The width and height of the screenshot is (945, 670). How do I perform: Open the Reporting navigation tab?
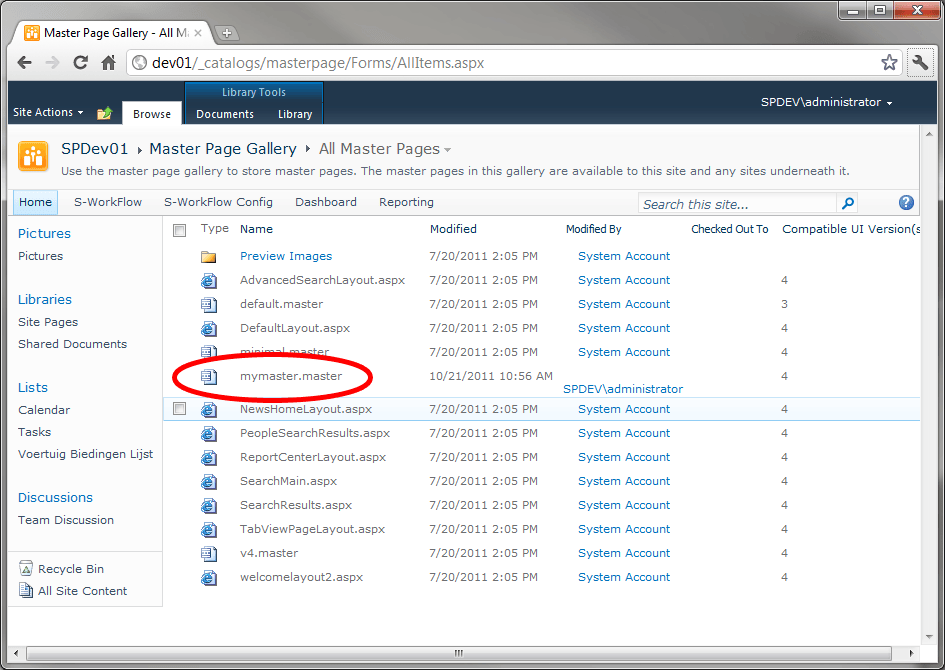(406, 202)
